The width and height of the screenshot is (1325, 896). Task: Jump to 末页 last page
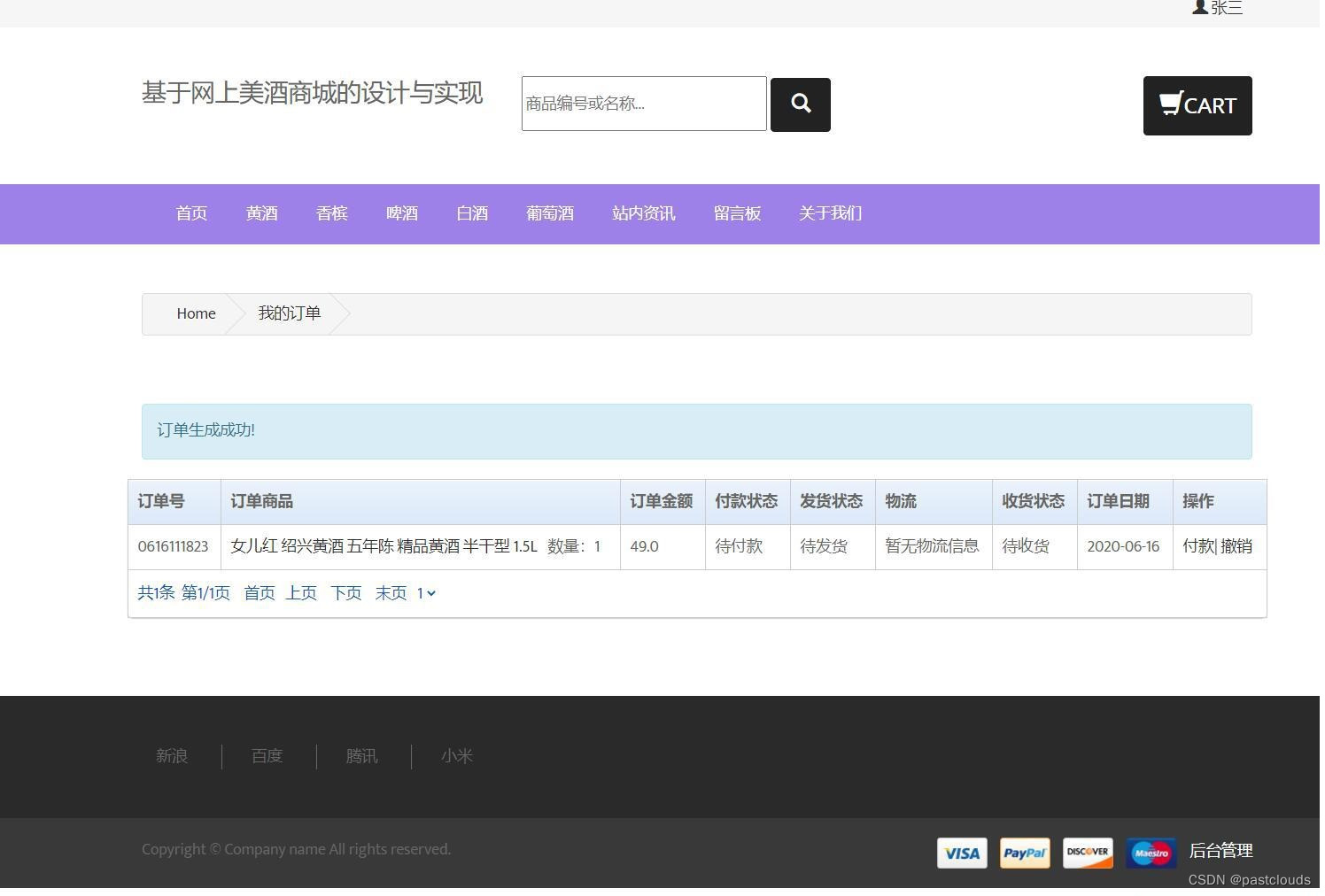point(390,593)
